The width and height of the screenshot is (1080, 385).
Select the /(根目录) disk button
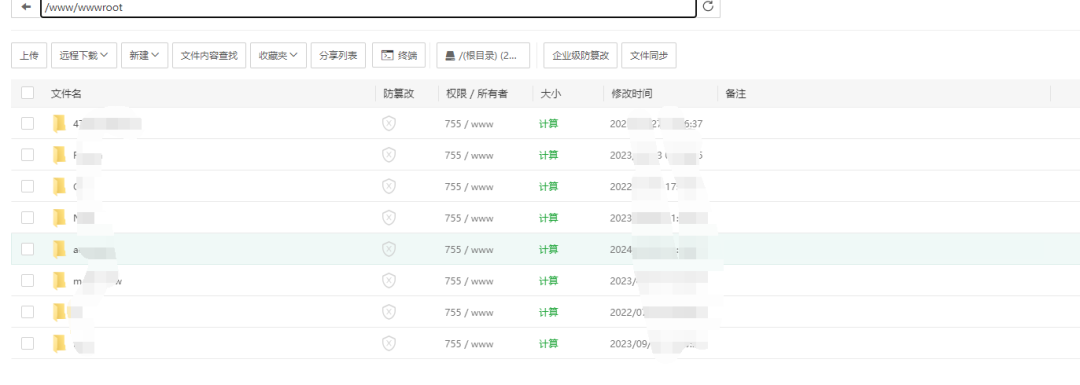tap(483, 56)
